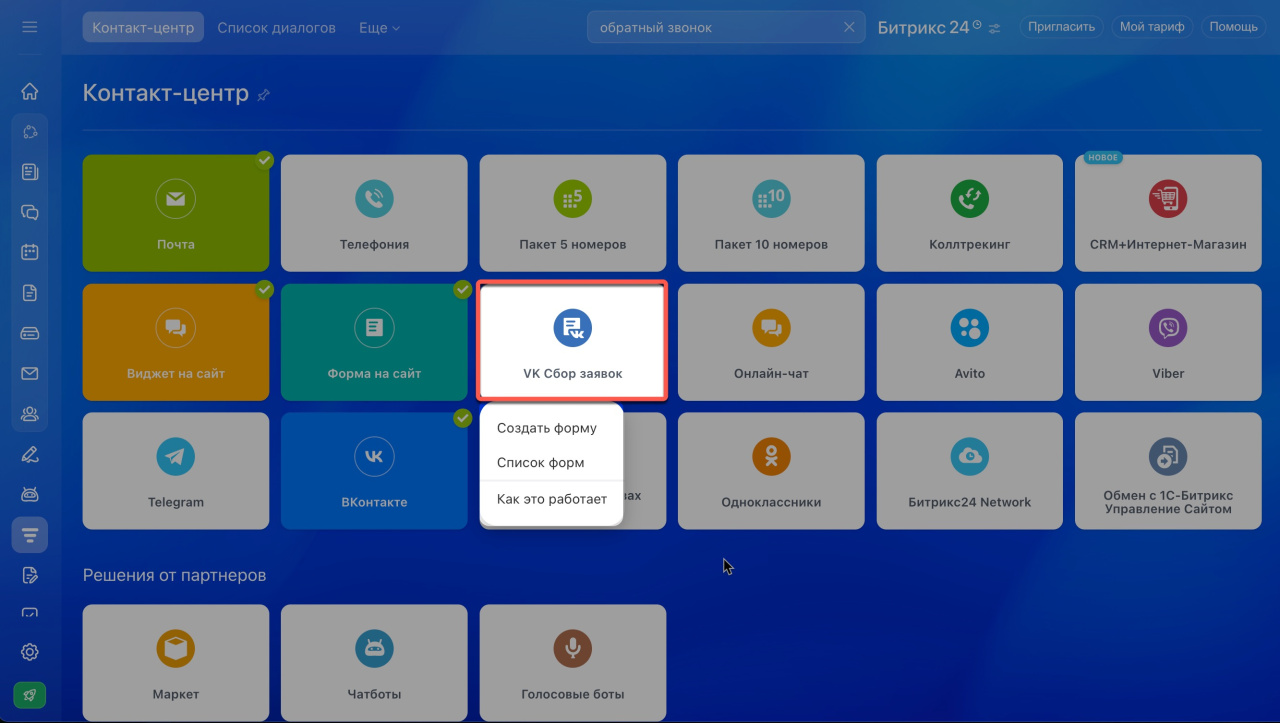The height and width of the screenshot is (723, 1280).
Task: Click the Пригласить button
Action: click(1061, 27)
